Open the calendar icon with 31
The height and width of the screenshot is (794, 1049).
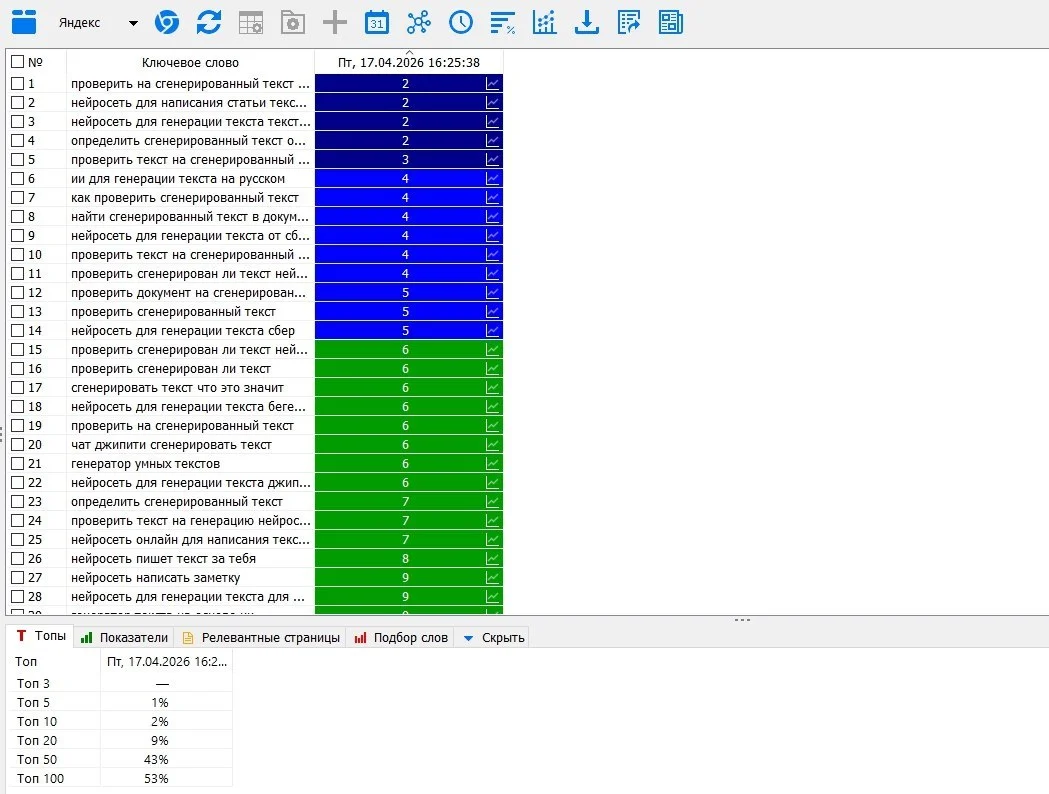click(377, 22)
